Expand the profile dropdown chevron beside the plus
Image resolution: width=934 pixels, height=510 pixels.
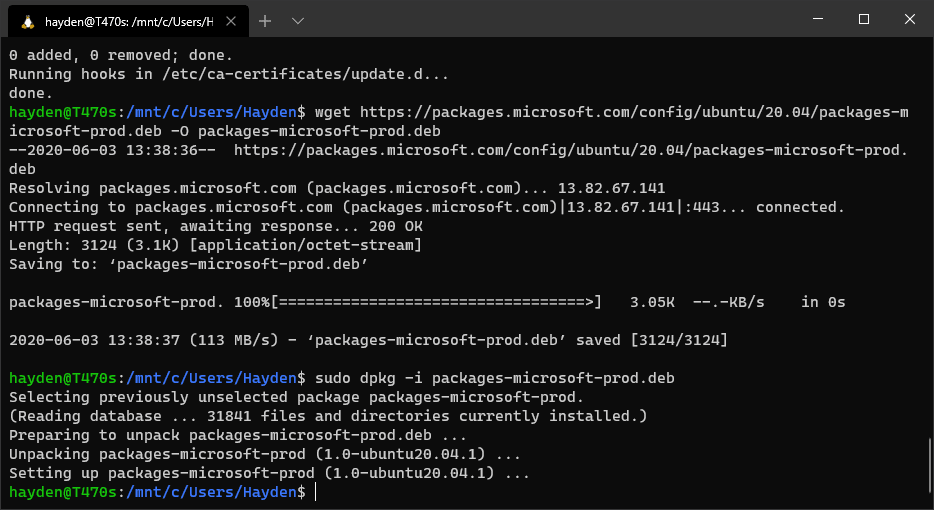(x=298, y=21)
